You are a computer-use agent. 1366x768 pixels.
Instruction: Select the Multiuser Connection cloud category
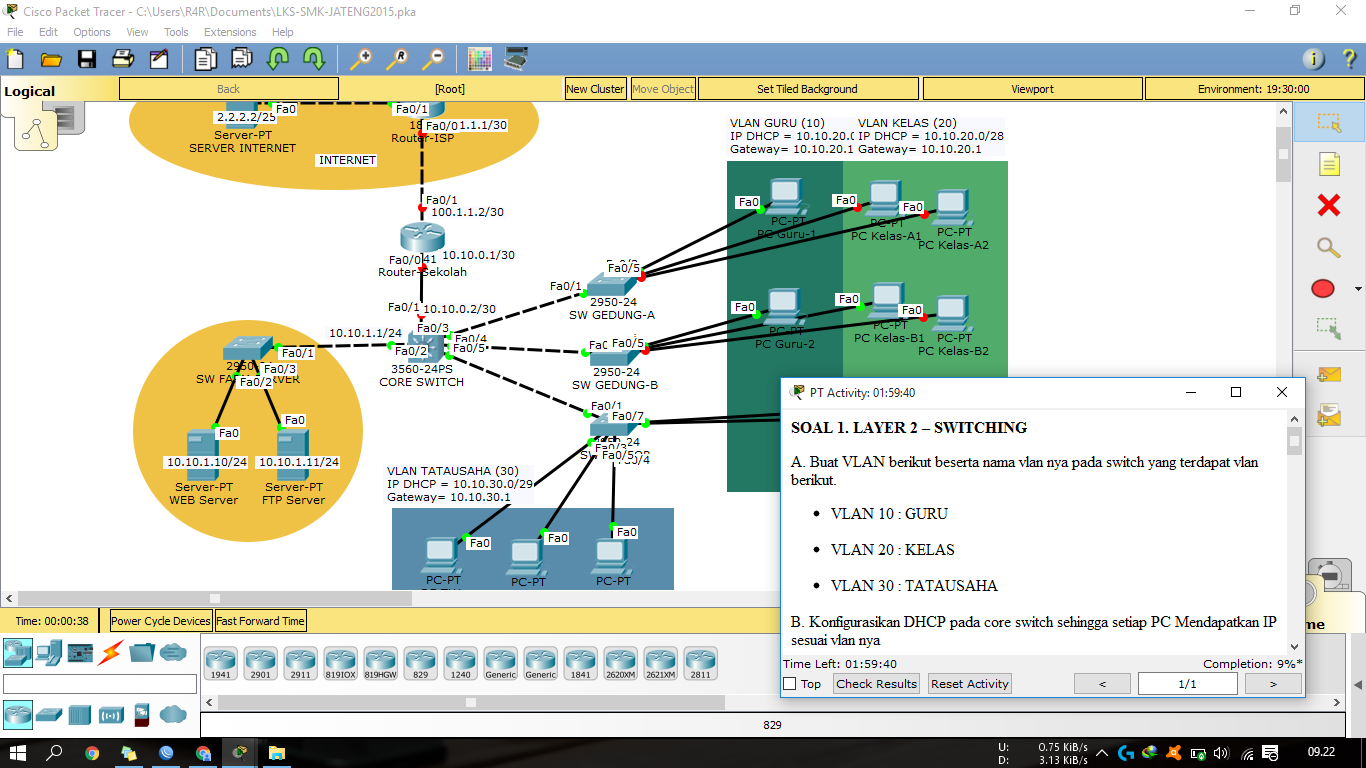pos(173,653)
